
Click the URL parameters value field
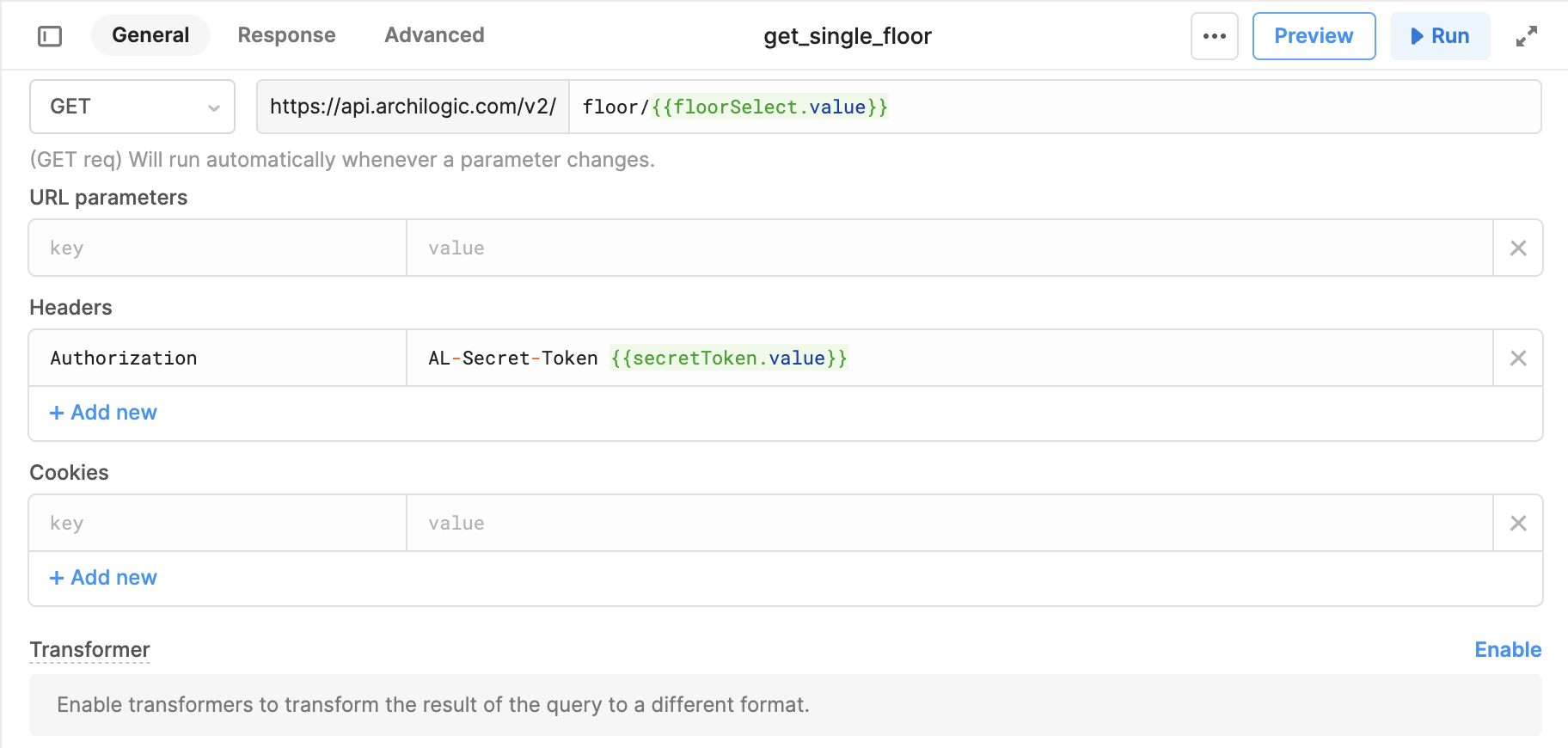(x=950, y=248)
